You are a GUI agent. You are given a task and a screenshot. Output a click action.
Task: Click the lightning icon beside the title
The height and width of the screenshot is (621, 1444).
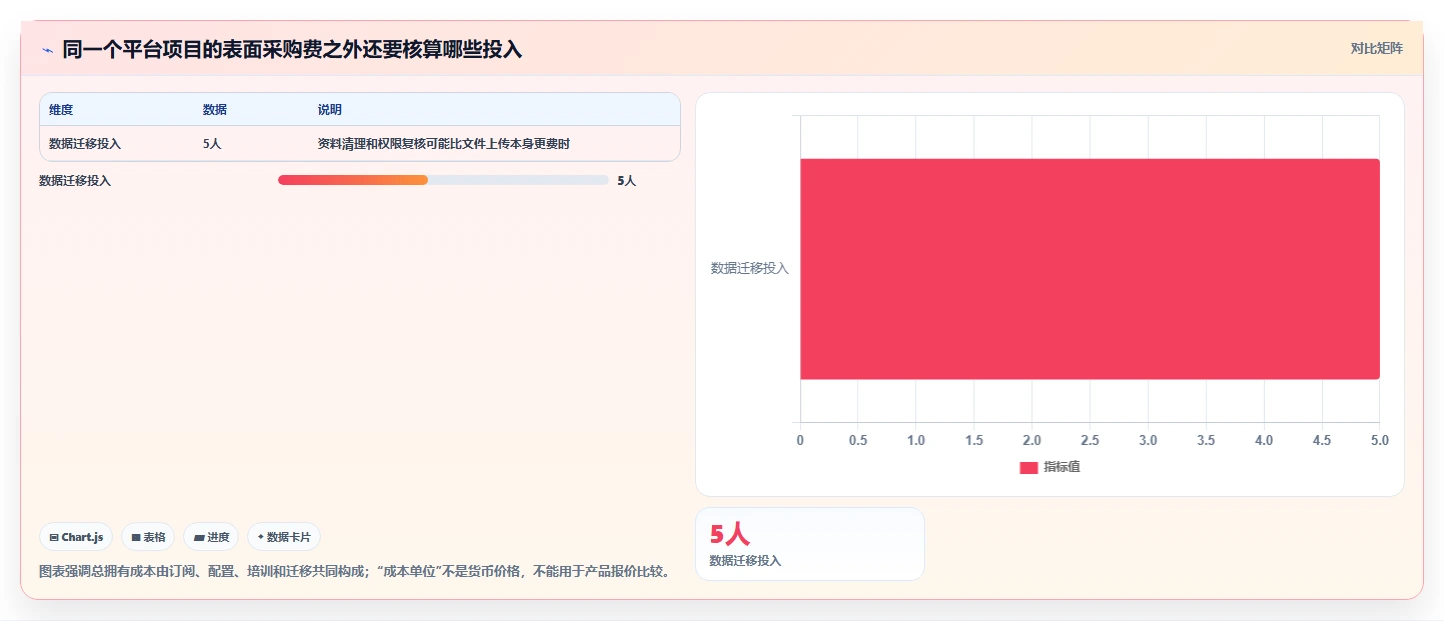coord(47,49)
